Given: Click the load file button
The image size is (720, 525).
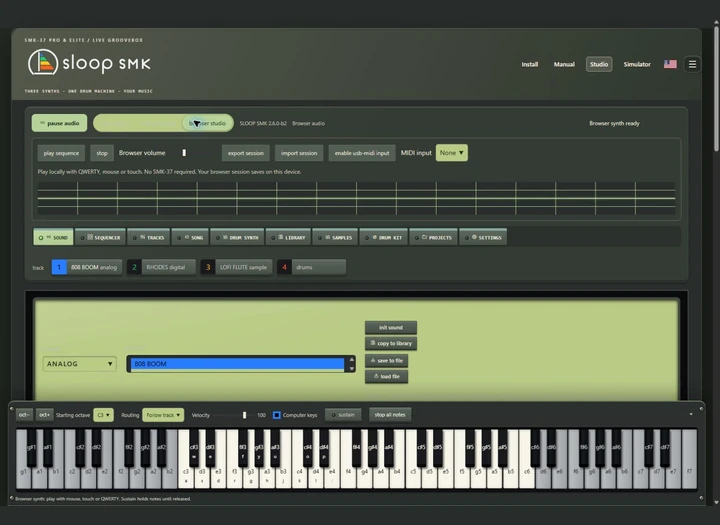Looking at the screenshot, I should (386, 376).
